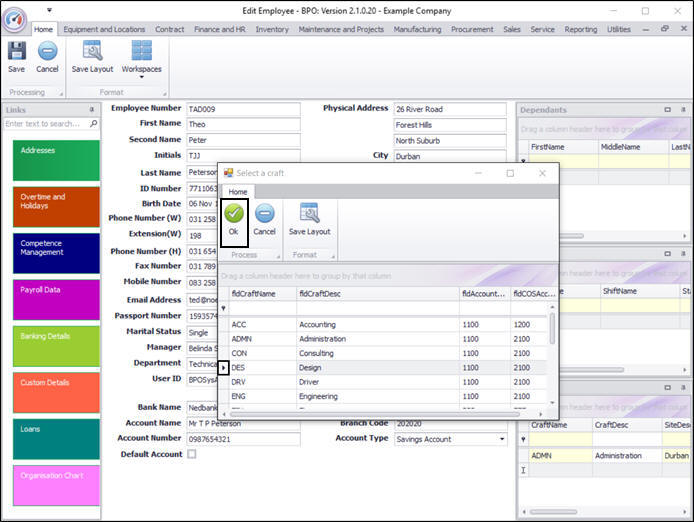Sort by fldCraftDesc column header
The width and height of the screenshot is (694, 522).
[x=378, y=294]
